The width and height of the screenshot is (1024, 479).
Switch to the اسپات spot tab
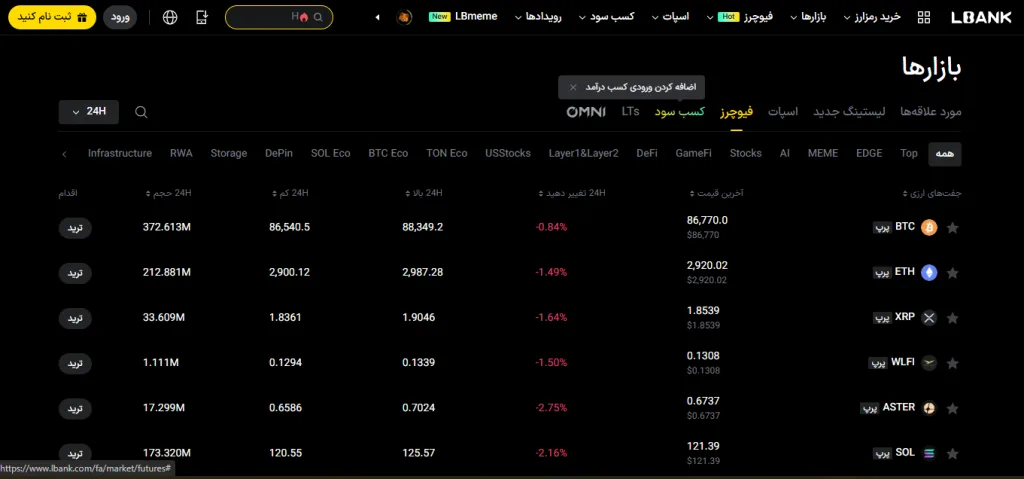783,111
